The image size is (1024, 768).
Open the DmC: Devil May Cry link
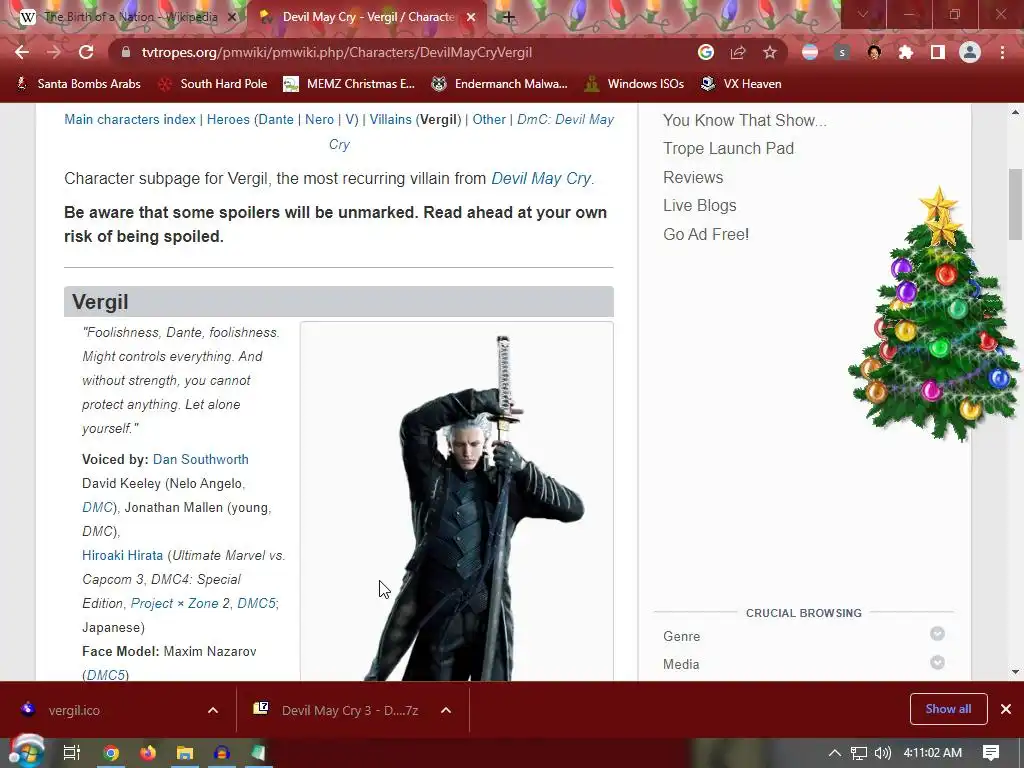coord(566,120)
